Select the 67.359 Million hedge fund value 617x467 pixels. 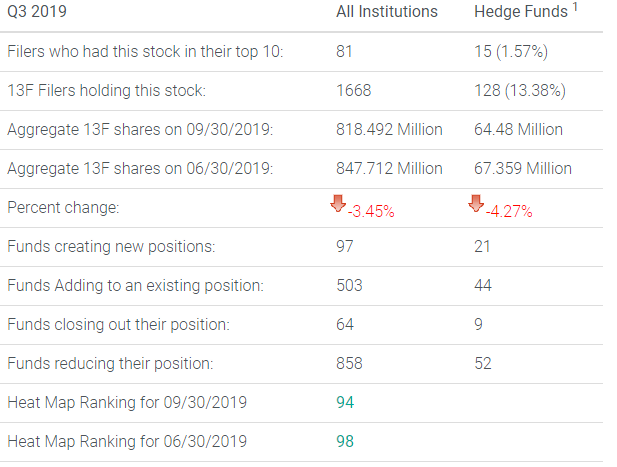pos(523,168)
